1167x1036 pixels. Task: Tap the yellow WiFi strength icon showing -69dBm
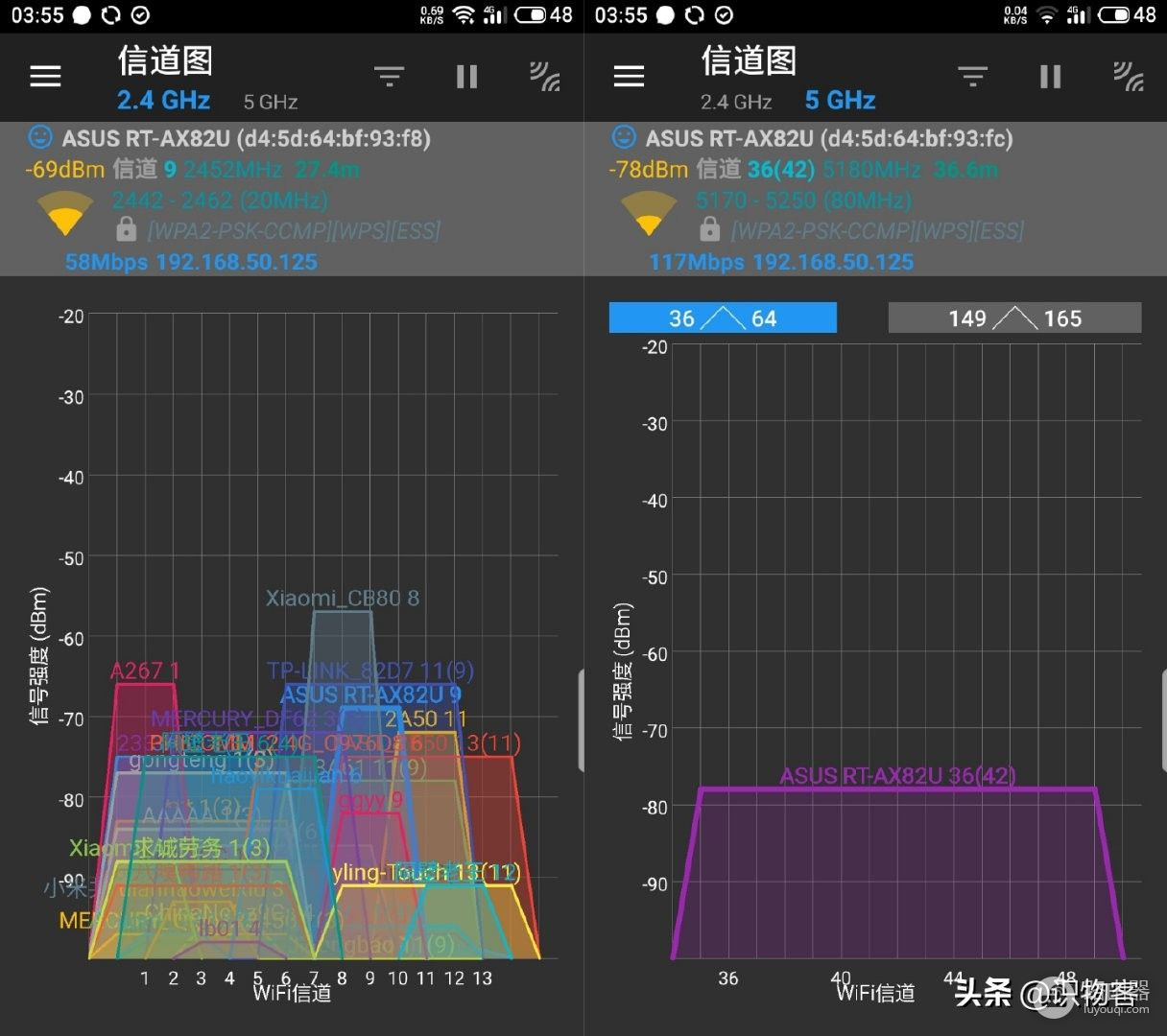point(64,213)
